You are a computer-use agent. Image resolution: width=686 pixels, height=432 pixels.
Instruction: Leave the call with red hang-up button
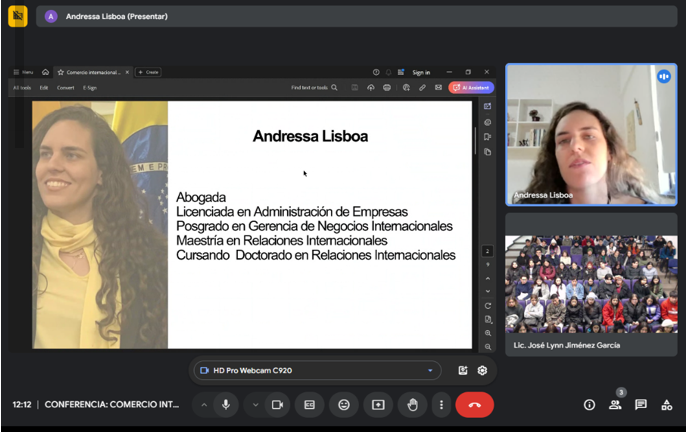[x=474, y=405]
